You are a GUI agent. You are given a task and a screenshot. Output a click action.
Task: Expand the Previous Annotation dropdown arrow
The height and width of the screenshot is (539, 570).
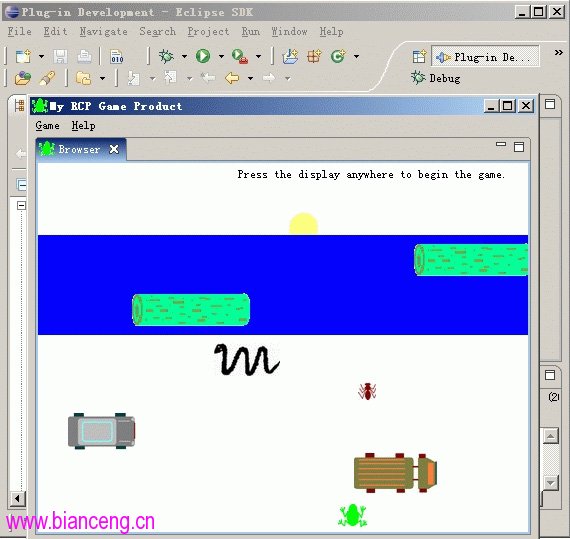189,78
